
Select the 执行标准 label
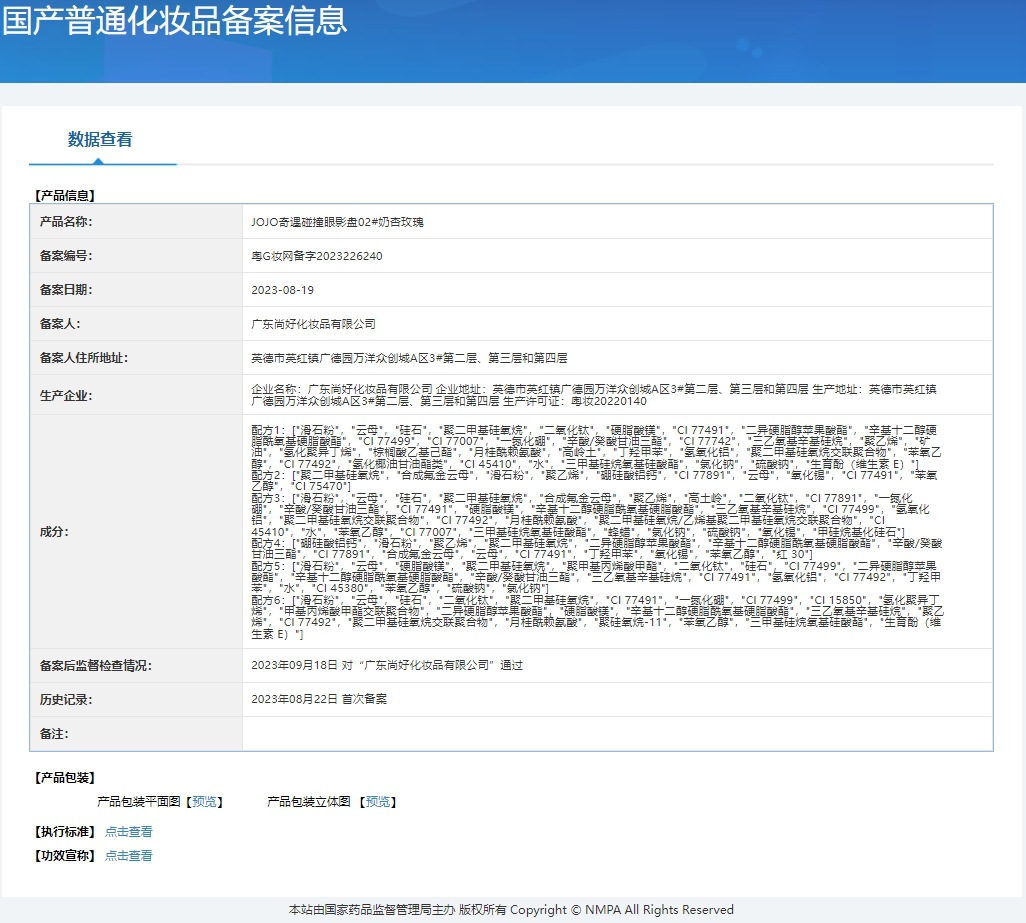tap(65, 831)
